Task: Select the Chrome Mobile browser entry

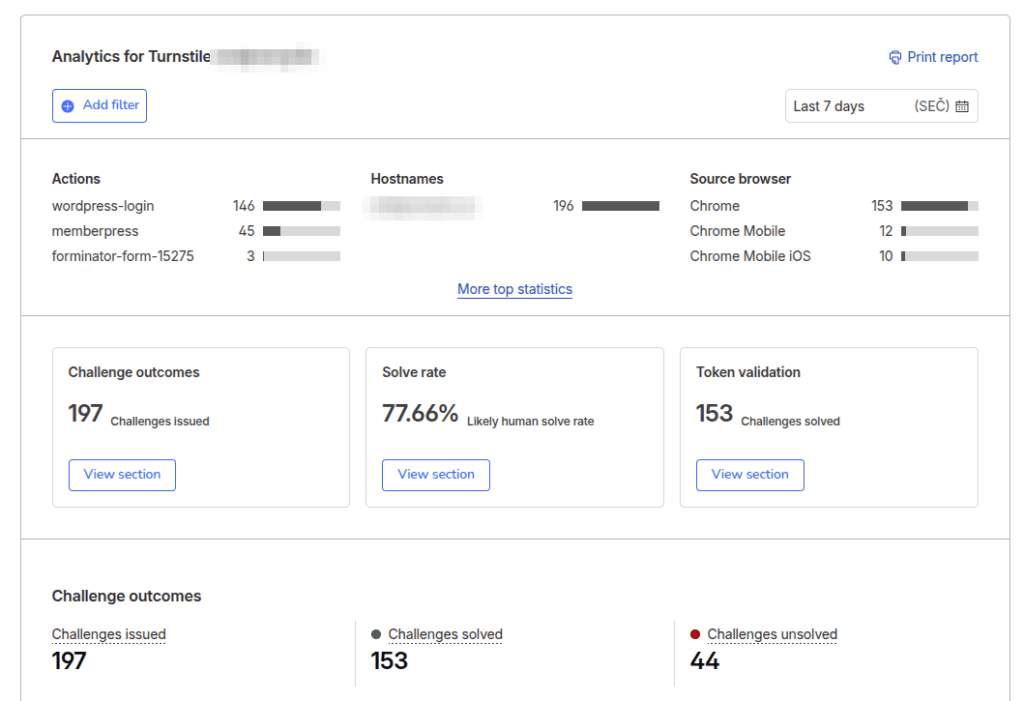Action: (834, 231)
